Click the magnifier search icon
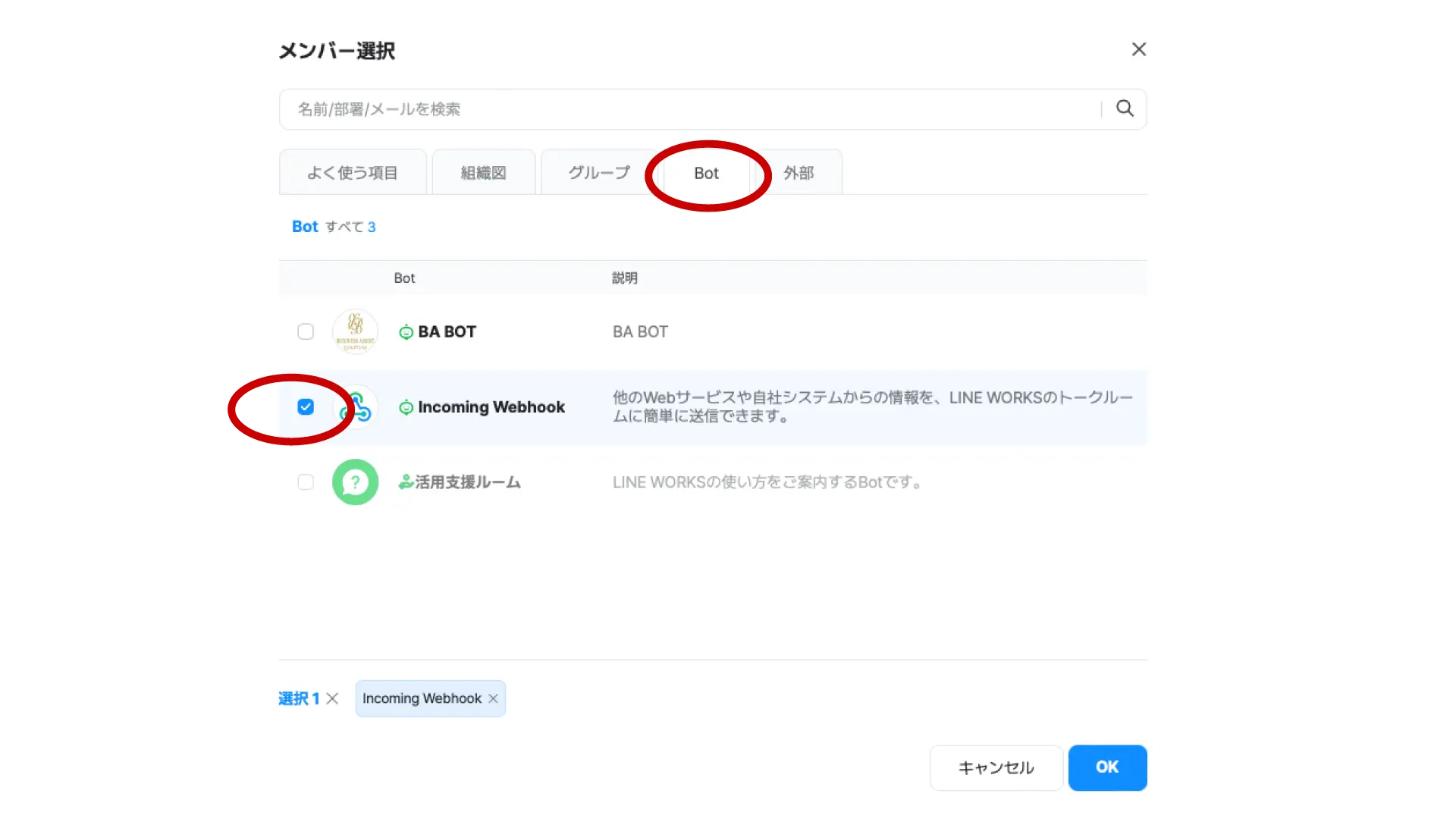The image size is (1456, 819). coord(1125,108)
